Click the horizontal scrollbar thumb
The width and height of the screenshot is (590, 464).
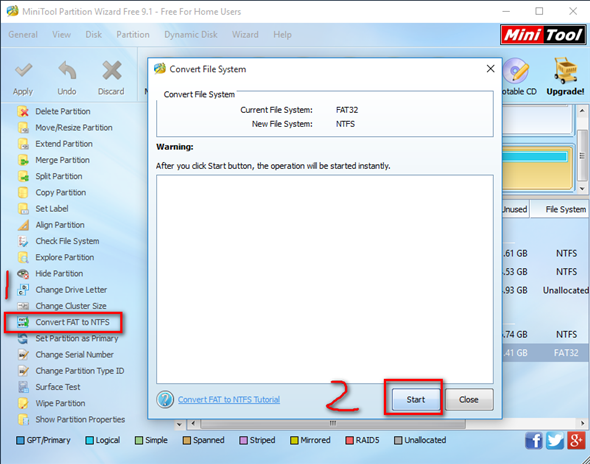(x=333, y=423)
